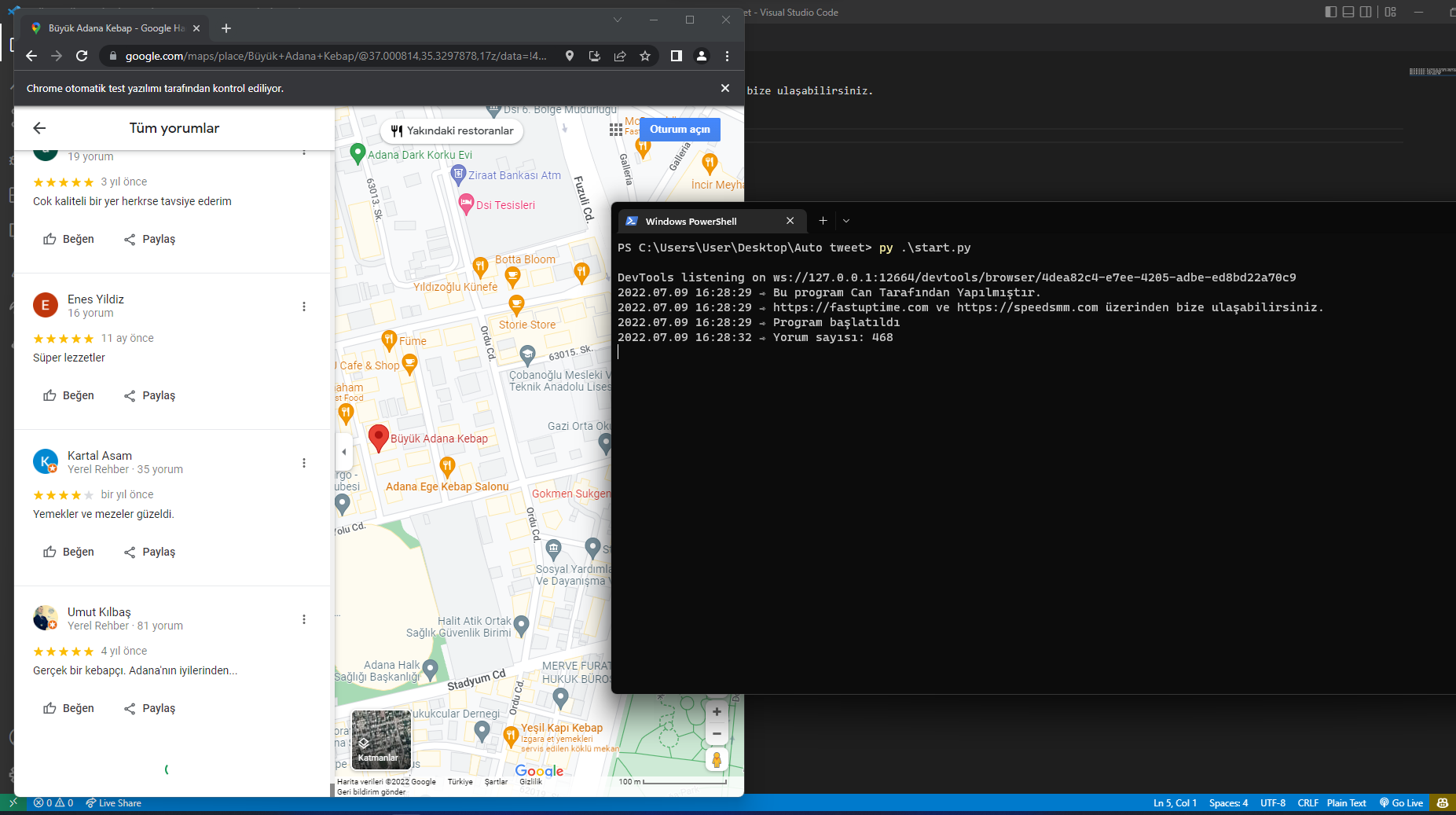Reload the Chrome page
Screen dimensions: 1456x815
pyautogui.click(x=82, y=56)
